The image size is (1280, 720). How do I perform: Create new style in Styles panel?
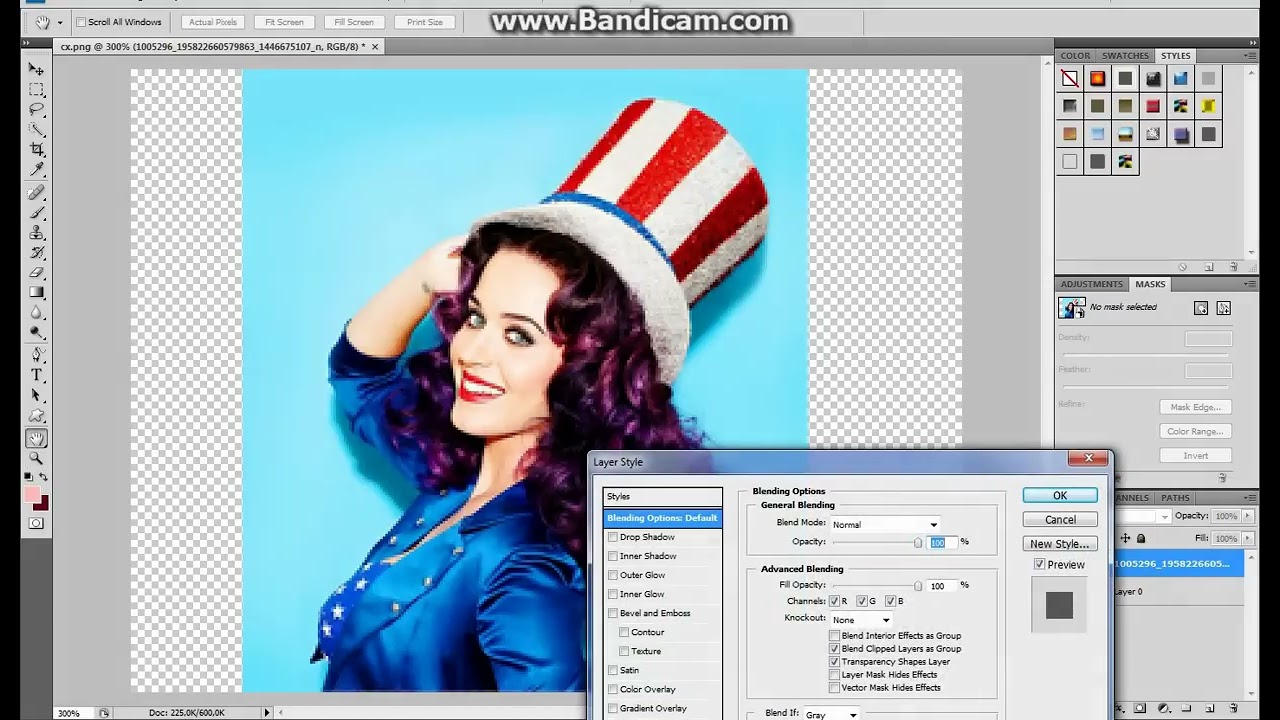click(1209, 267)
